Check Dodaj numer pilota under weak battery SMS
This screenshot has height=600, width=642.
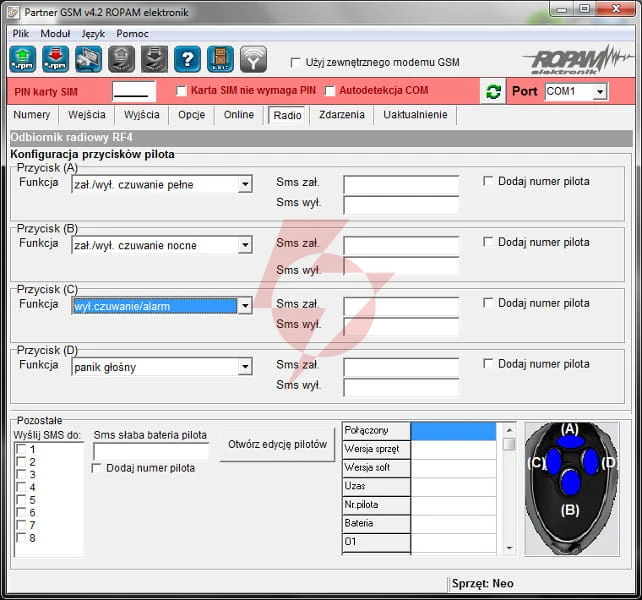coord(96,468)
